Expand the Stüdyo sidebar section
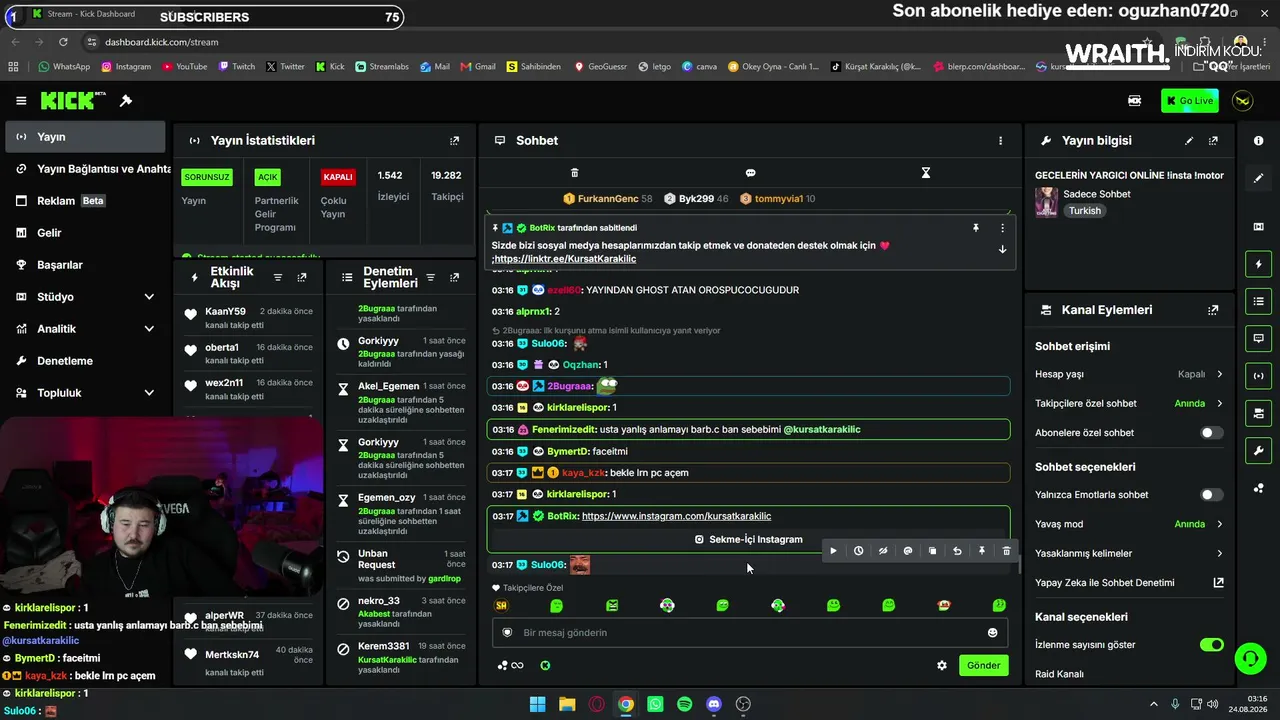Viewport: 1280px width, 720px height. [149, 297]
